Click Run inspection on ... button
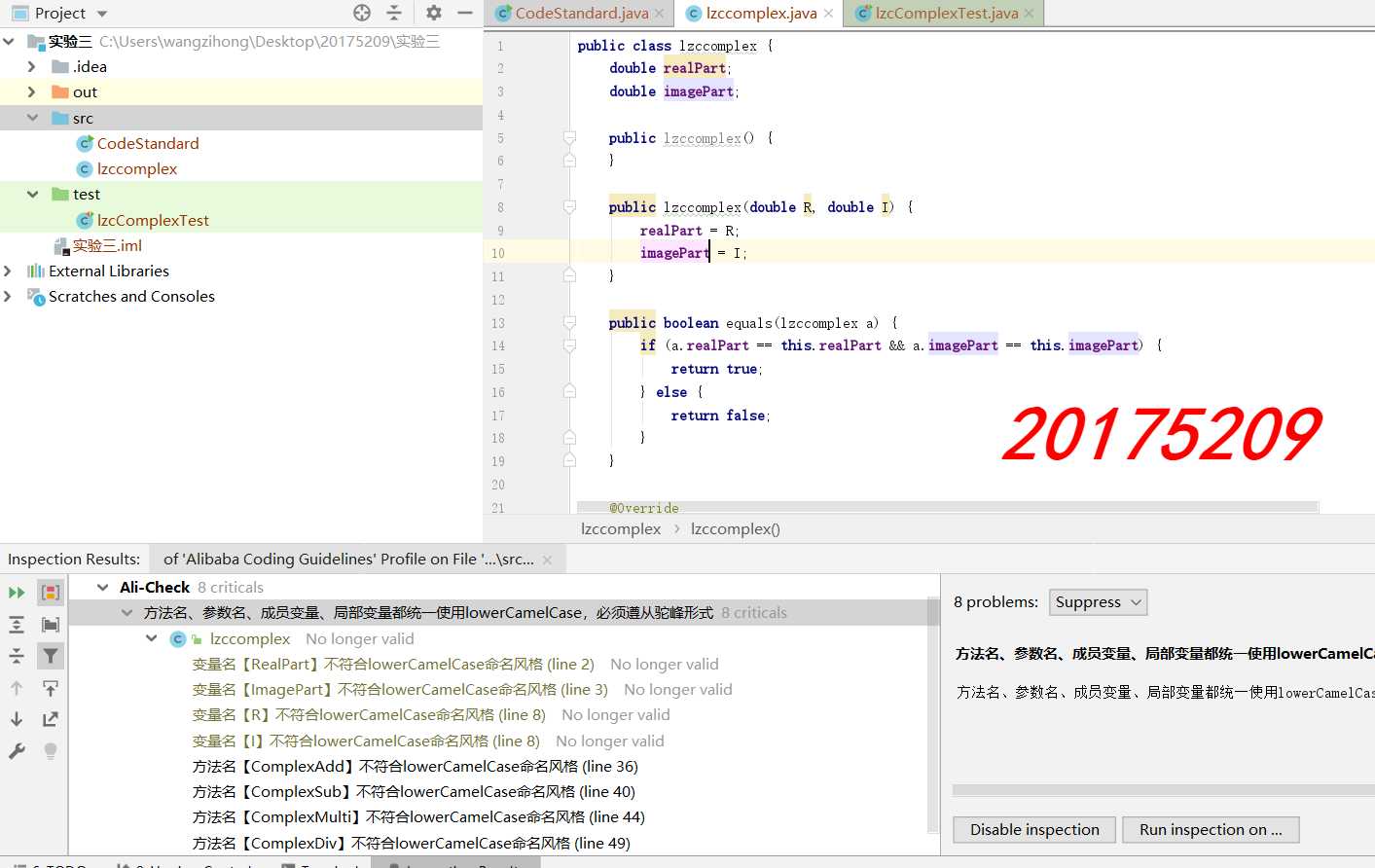 coord(1211,830)
